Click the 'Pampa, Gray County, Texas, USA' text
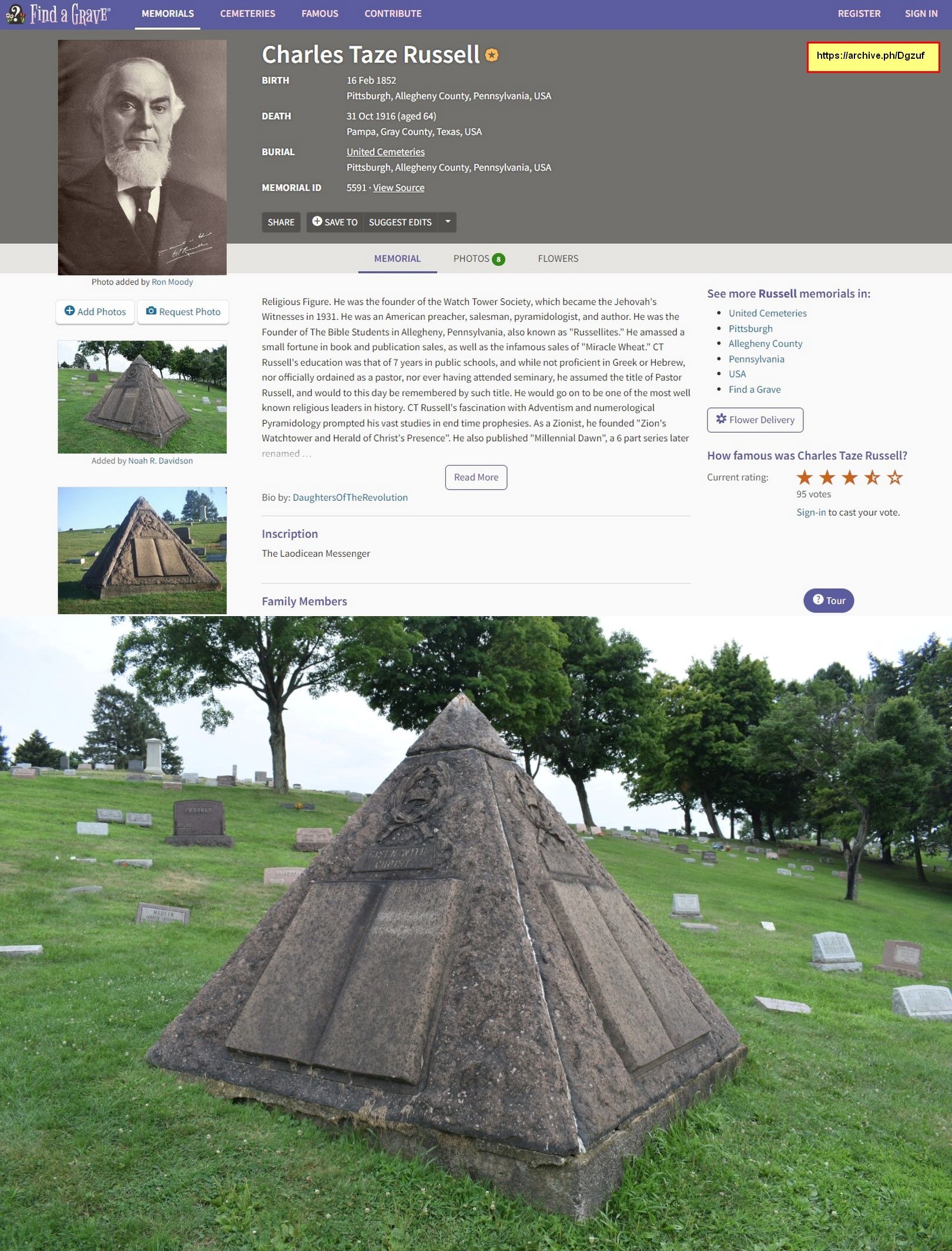This screenshot has width=952, height=1251. (x=414, y=132)
